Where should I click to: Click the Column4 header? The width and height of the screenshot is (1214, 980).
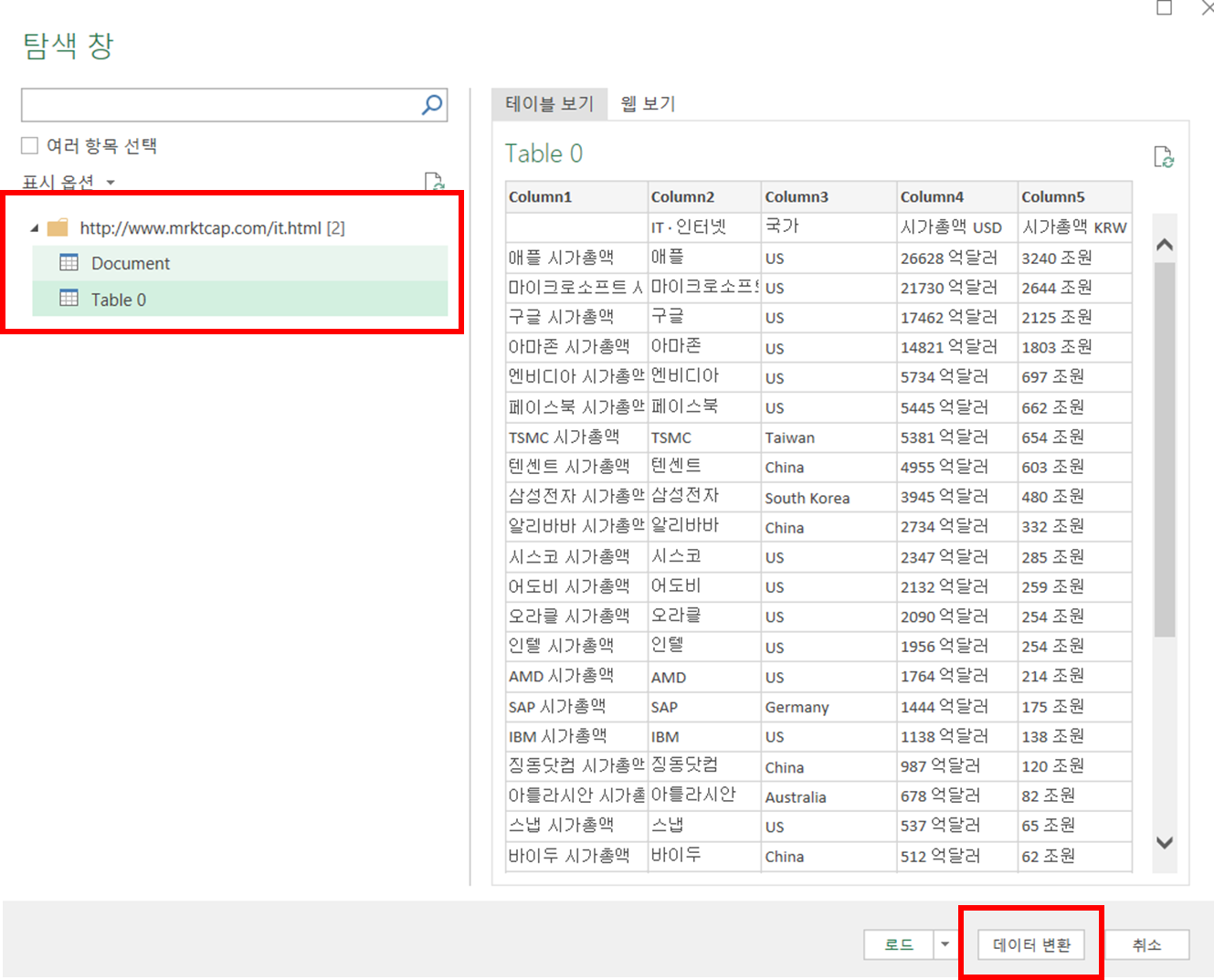957,196
